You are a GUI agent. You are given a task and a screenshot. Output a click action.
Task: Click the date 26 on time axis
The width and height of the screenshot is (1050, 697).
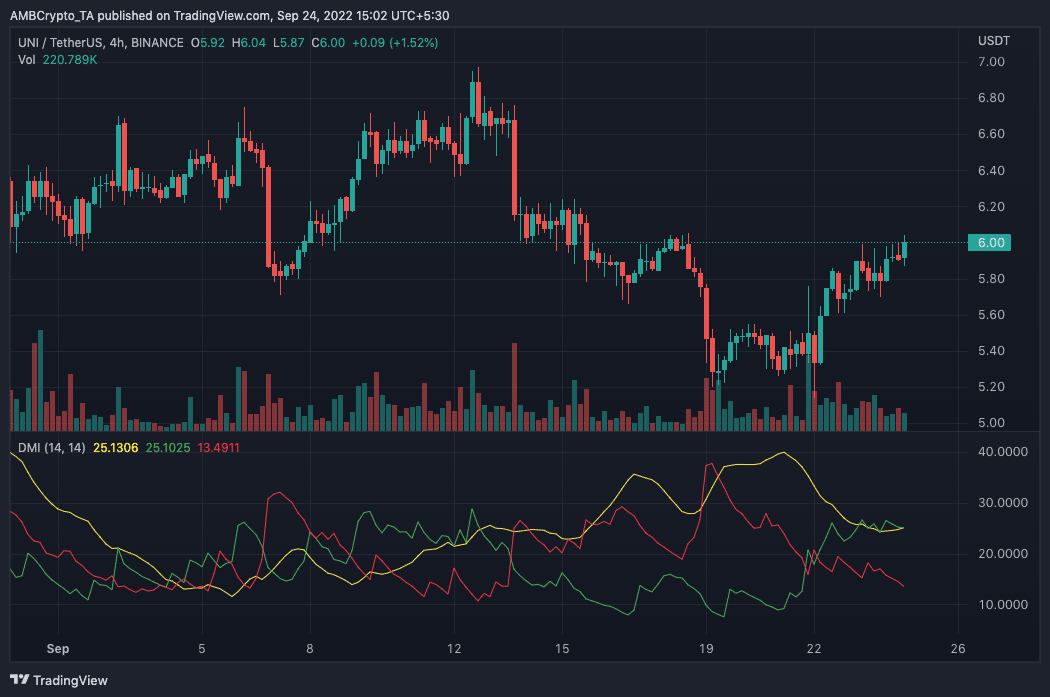[958, 648]
